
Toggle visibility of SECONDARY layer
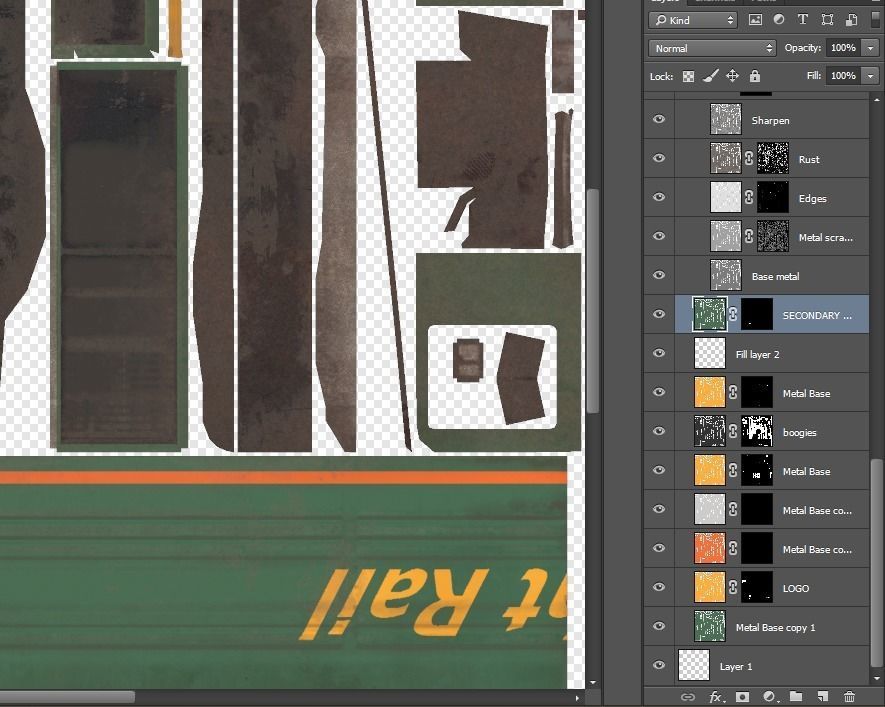click(659, 314)
